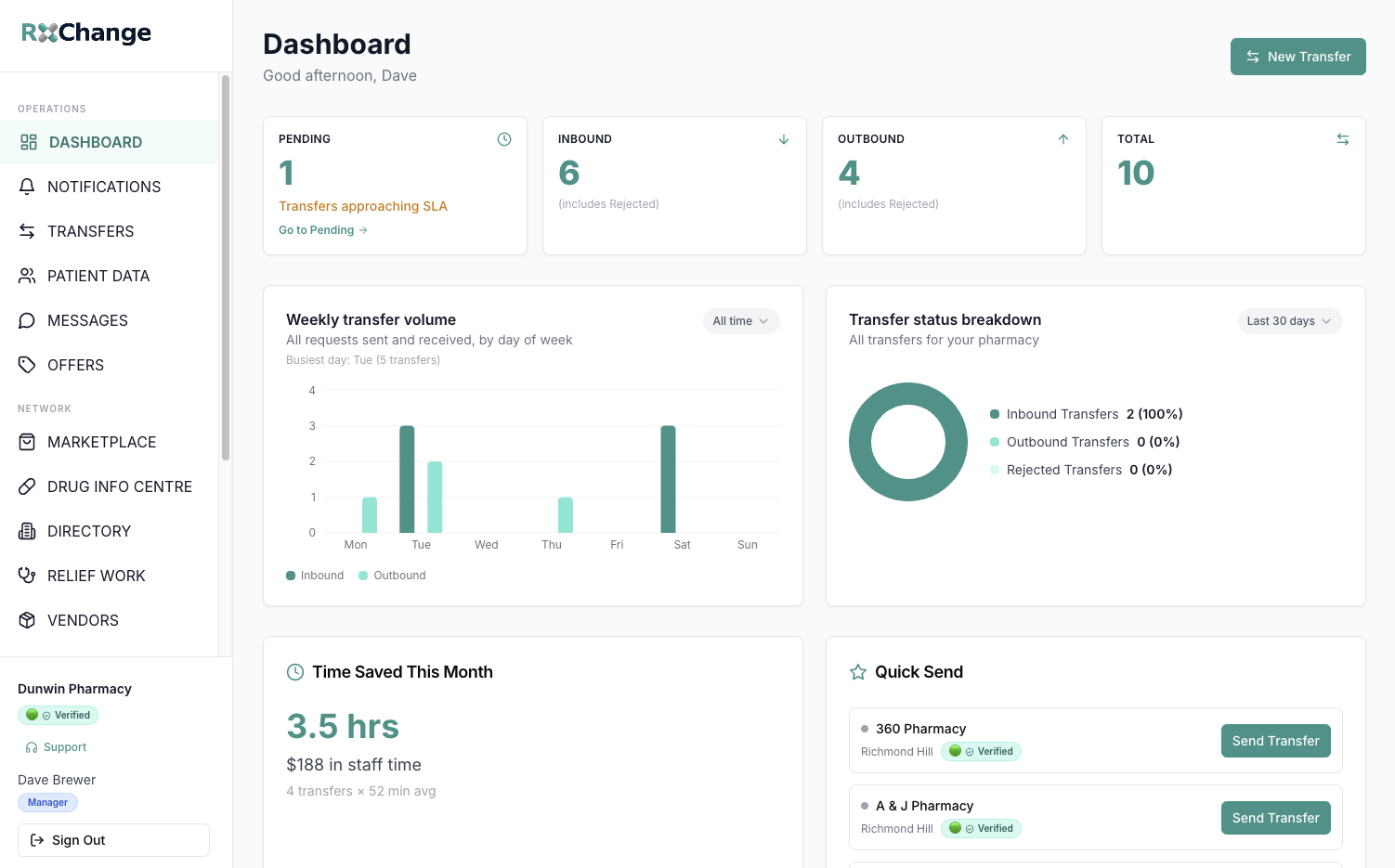Click the Sign Out arrow icon
Viewport: 1395px width, 868px height.
click(x=37, y=840)
